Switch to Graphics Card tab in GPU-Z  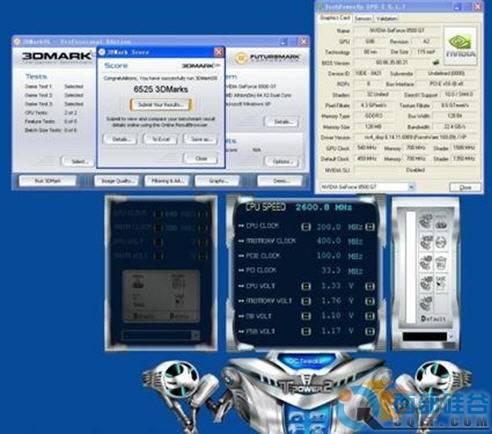tap(335, 18)
